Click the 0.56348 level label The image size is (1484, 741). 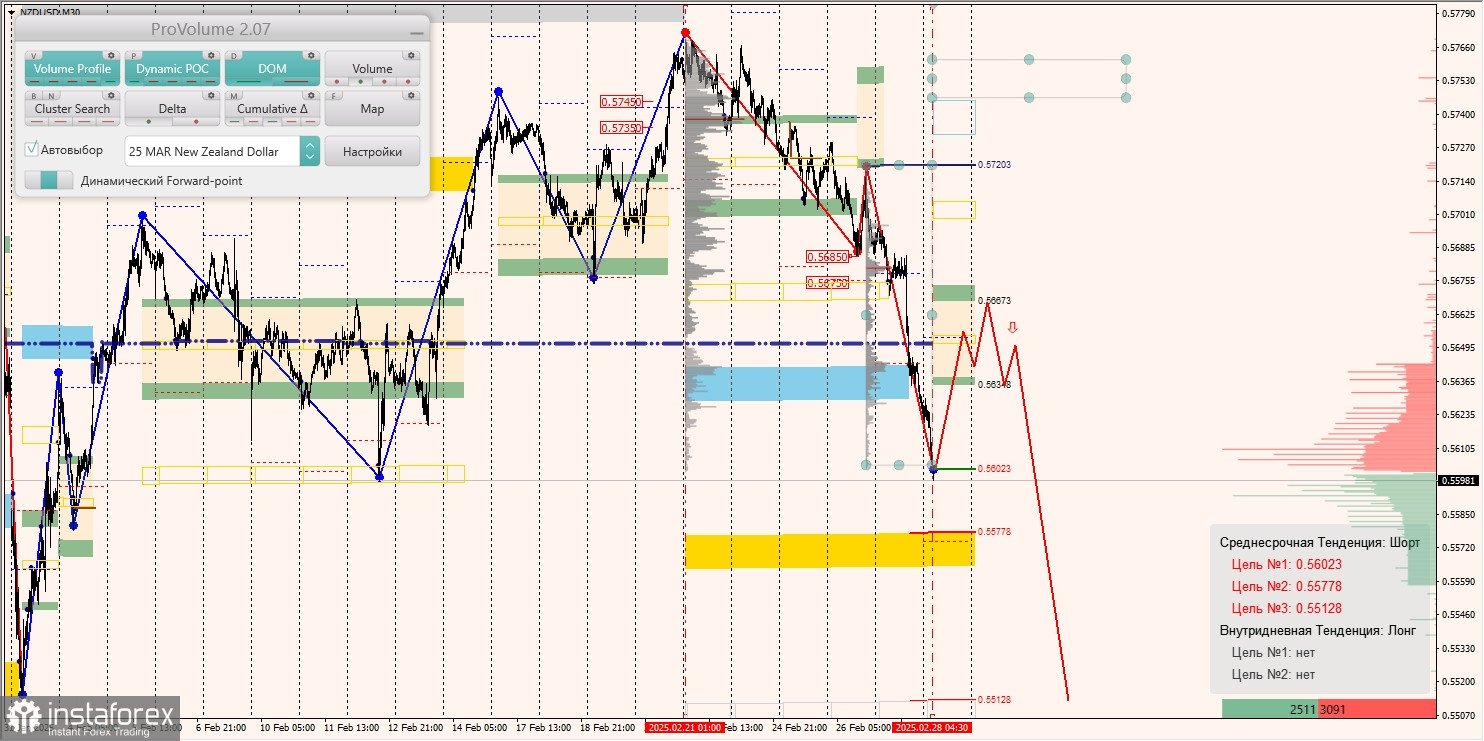coord(994,384)
